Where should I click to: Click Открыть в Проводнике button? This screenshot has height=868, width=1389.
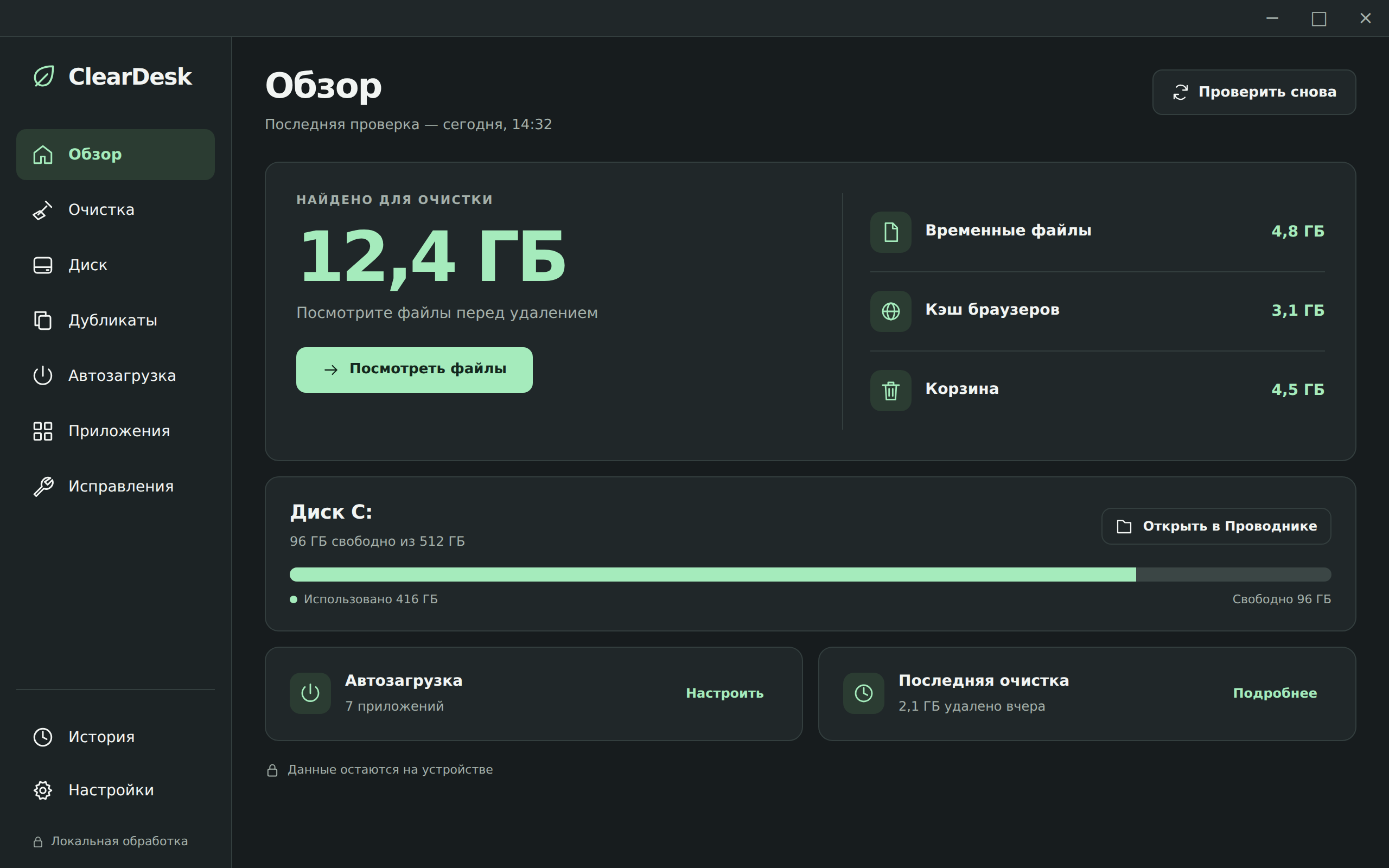(x=1216, y=526)
